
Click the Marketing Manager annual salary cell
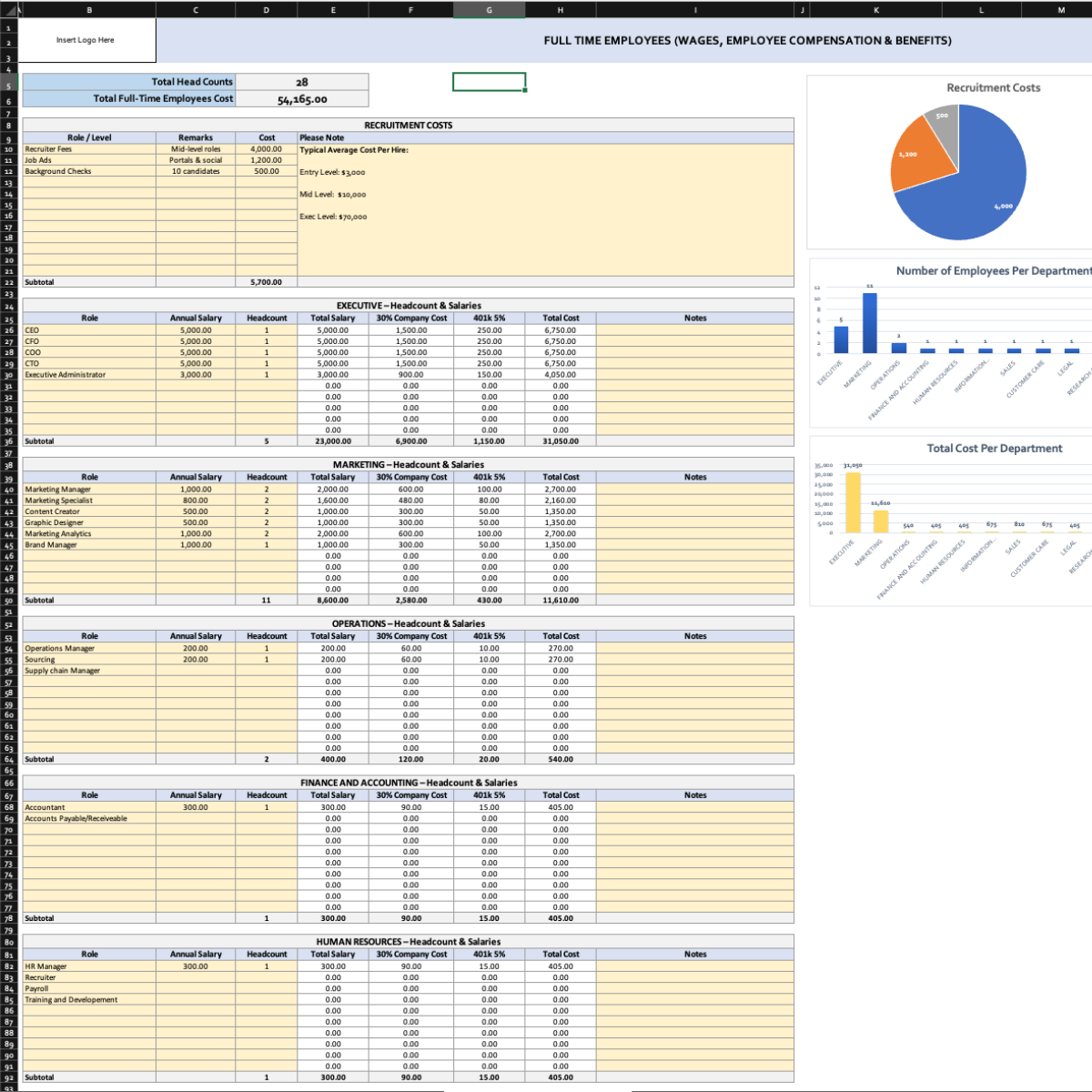195,489
